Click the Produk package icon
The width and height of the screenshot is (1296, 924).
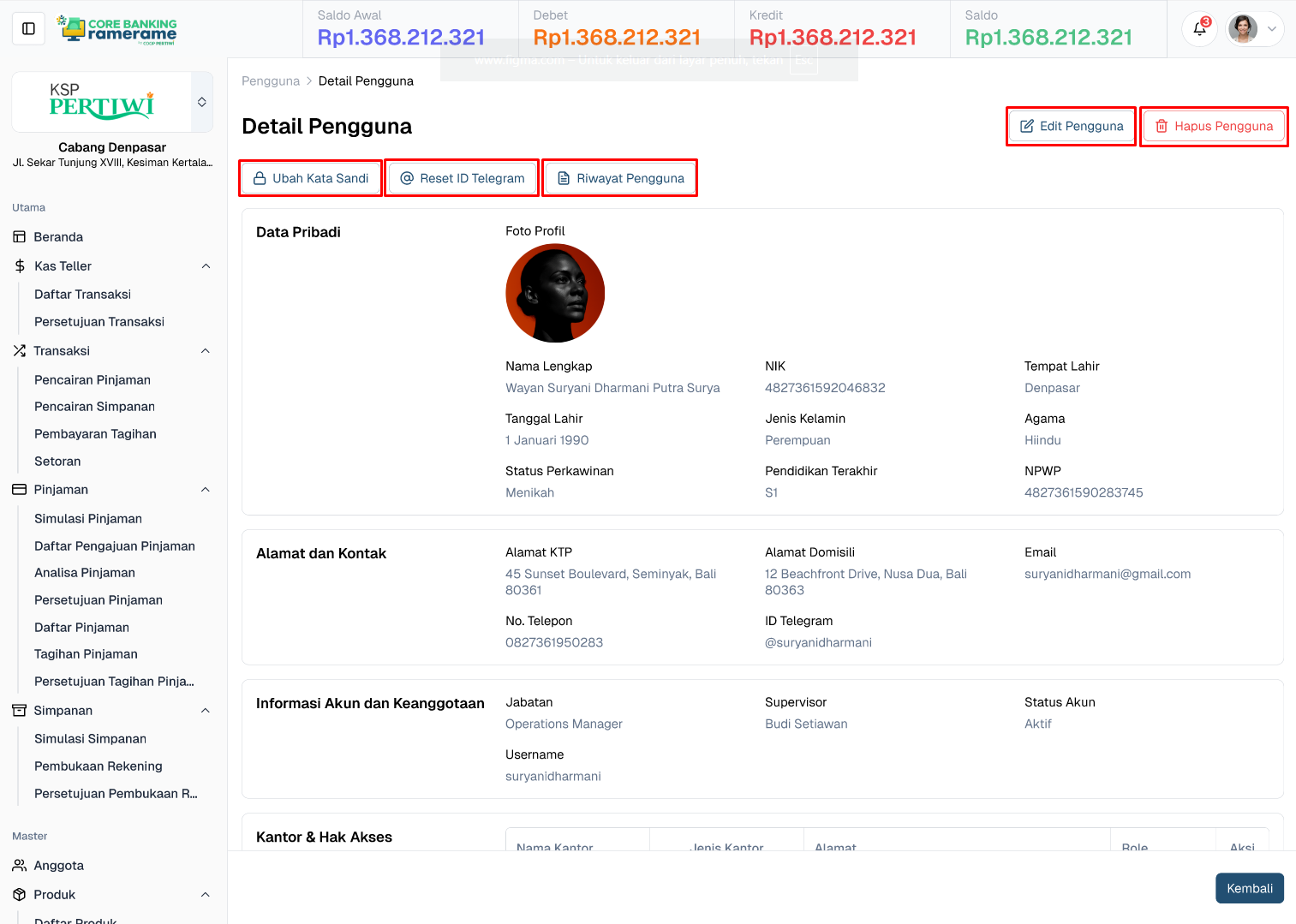19,894
